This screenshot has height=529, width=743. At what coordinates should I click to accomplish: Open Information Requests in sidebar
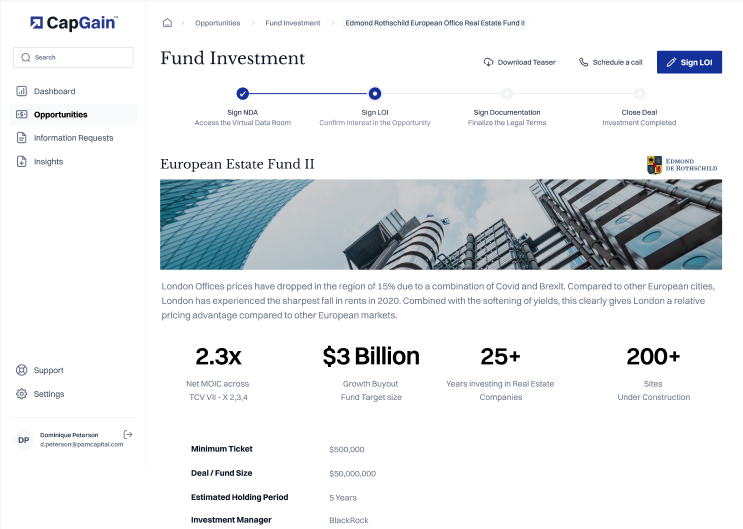73,138
